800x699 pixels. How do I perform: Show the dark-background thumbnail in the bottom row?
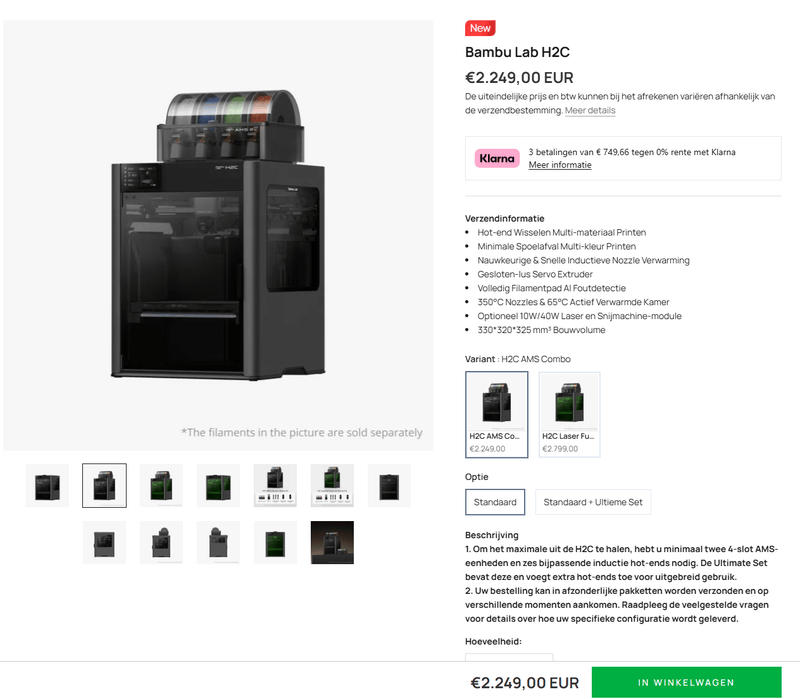coord(332,542)
